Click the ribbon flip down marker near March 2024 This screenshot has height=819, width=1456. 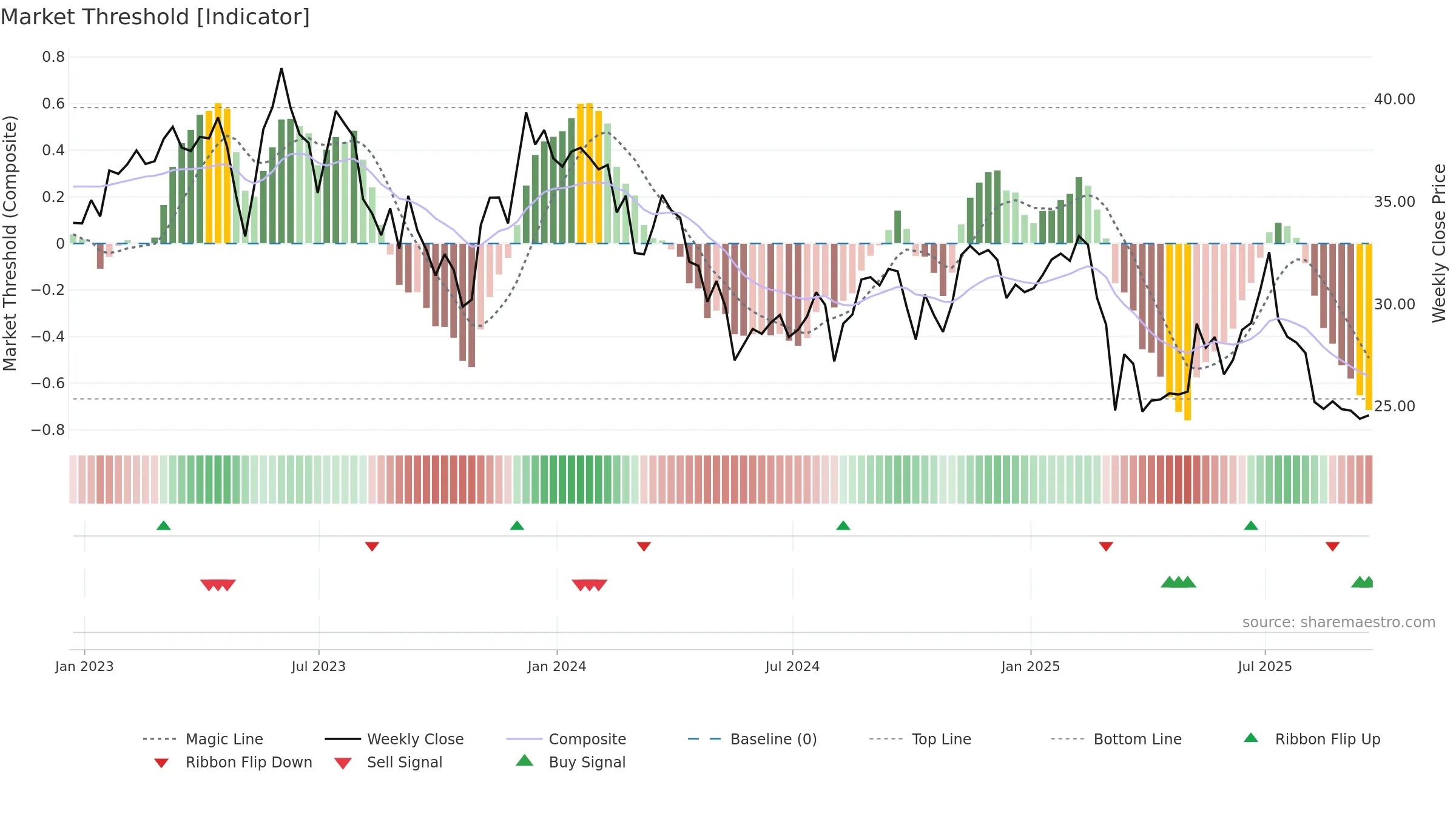644,547
